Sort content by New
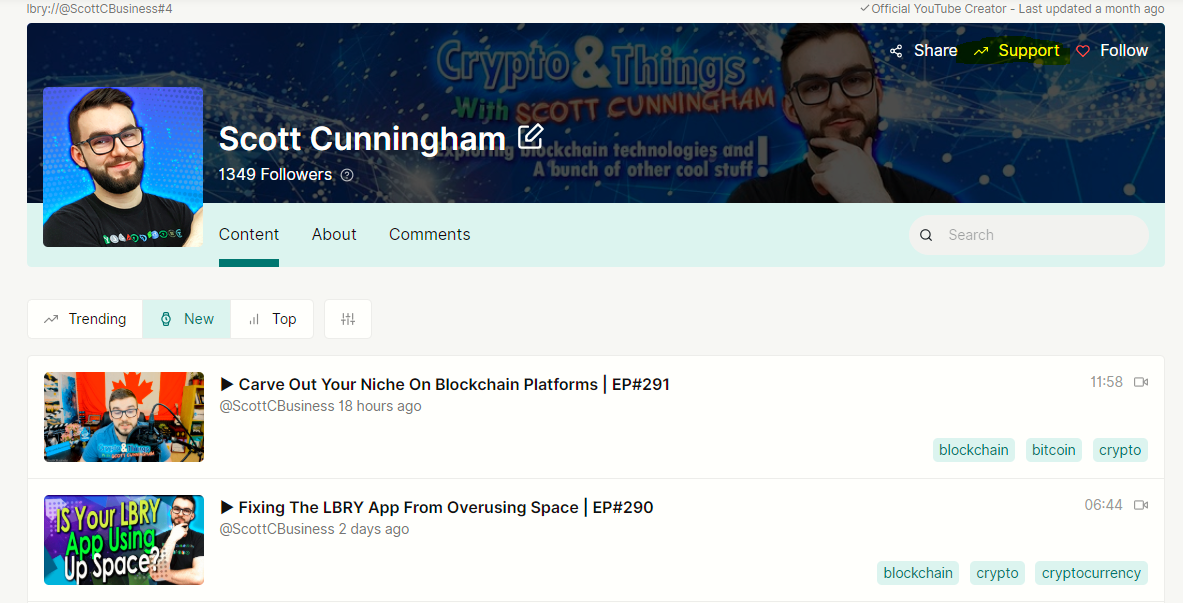This screenshot has width=1183, height=603. [186, 319]
